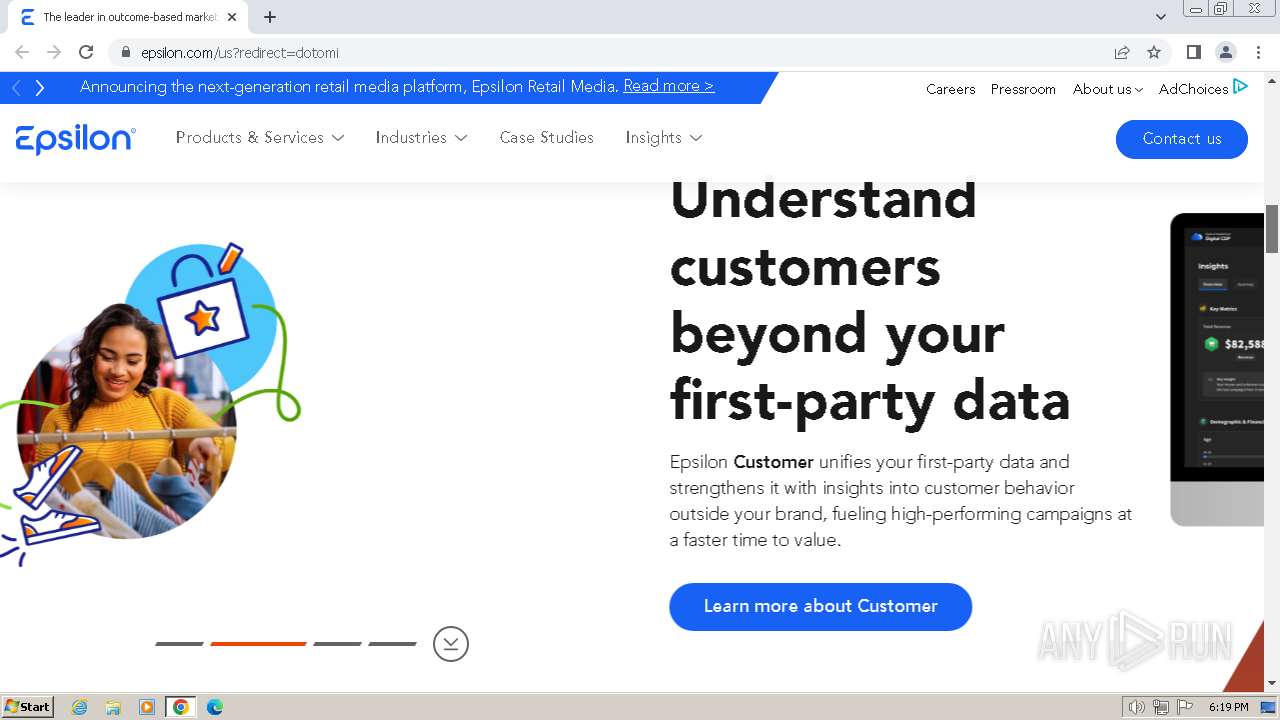Click Learn more about Customer button
This screenshot has width=1280, height=720.
pyautogui.click(x=821, y=606)
